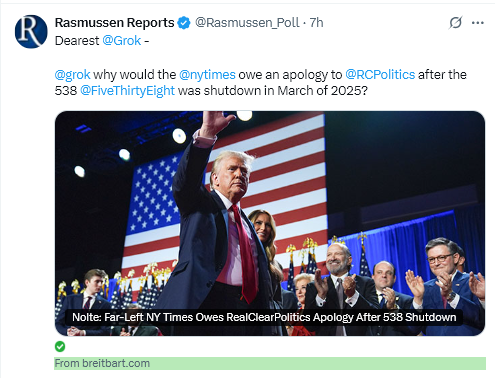This screenshot has height=378, width=495.
Task: Visit the @nytimes mention
Action: (207, 74)
